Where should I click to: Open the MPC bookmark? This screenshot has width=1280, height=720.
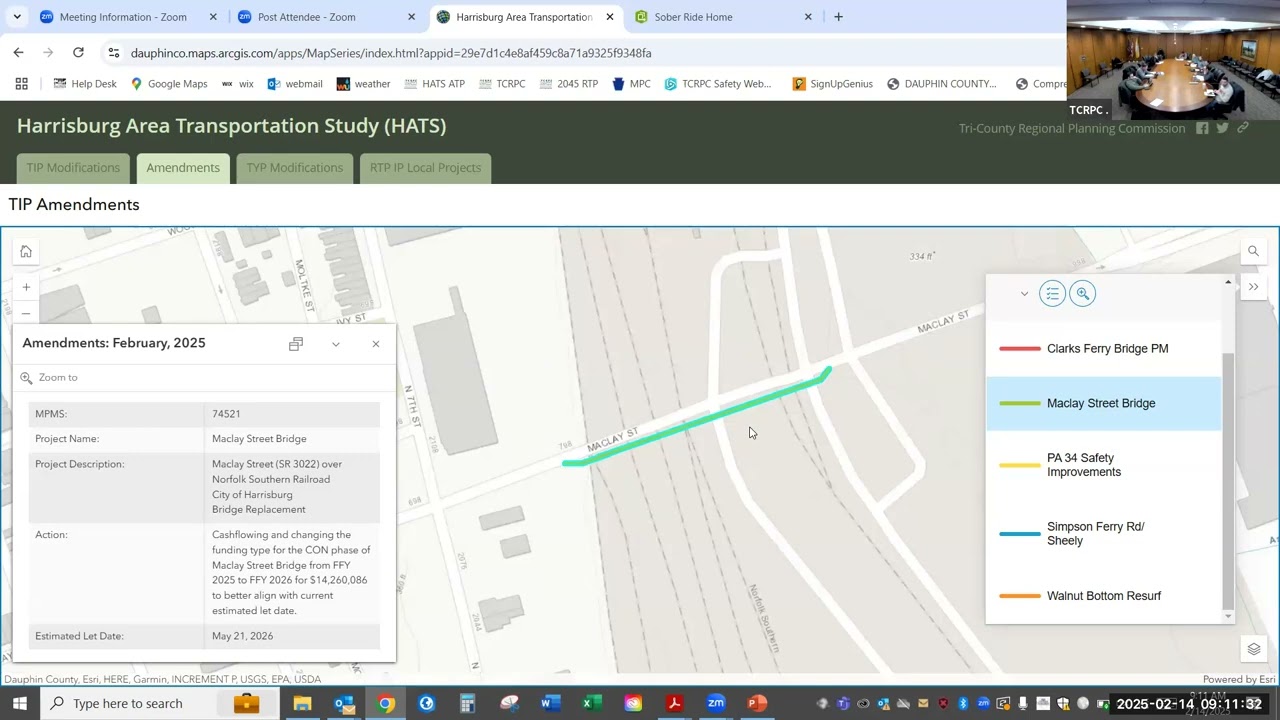pyautogui.click(x=631, y=84)
